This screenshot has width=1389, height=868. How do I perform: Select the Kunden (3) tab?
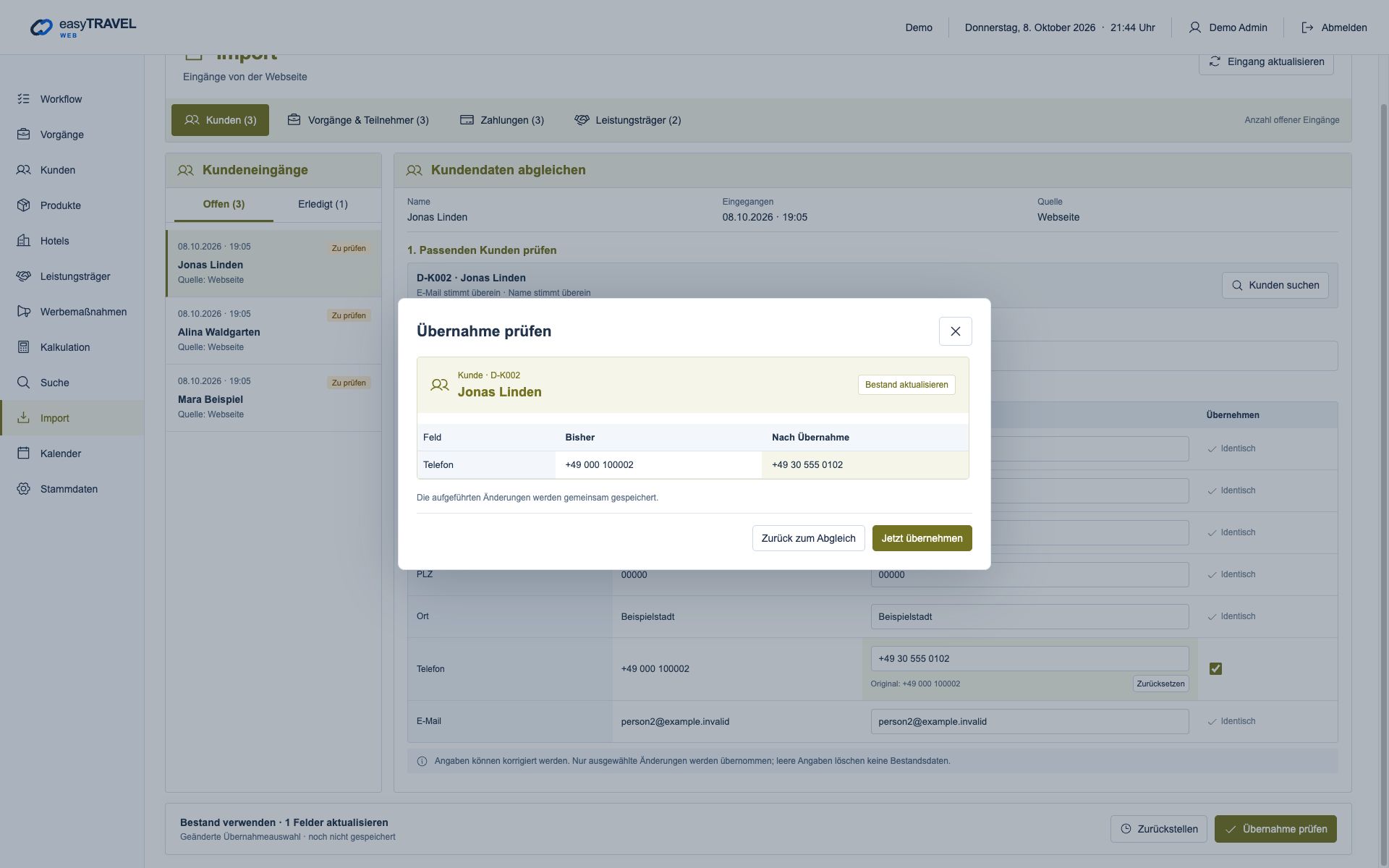pos(220,120)
